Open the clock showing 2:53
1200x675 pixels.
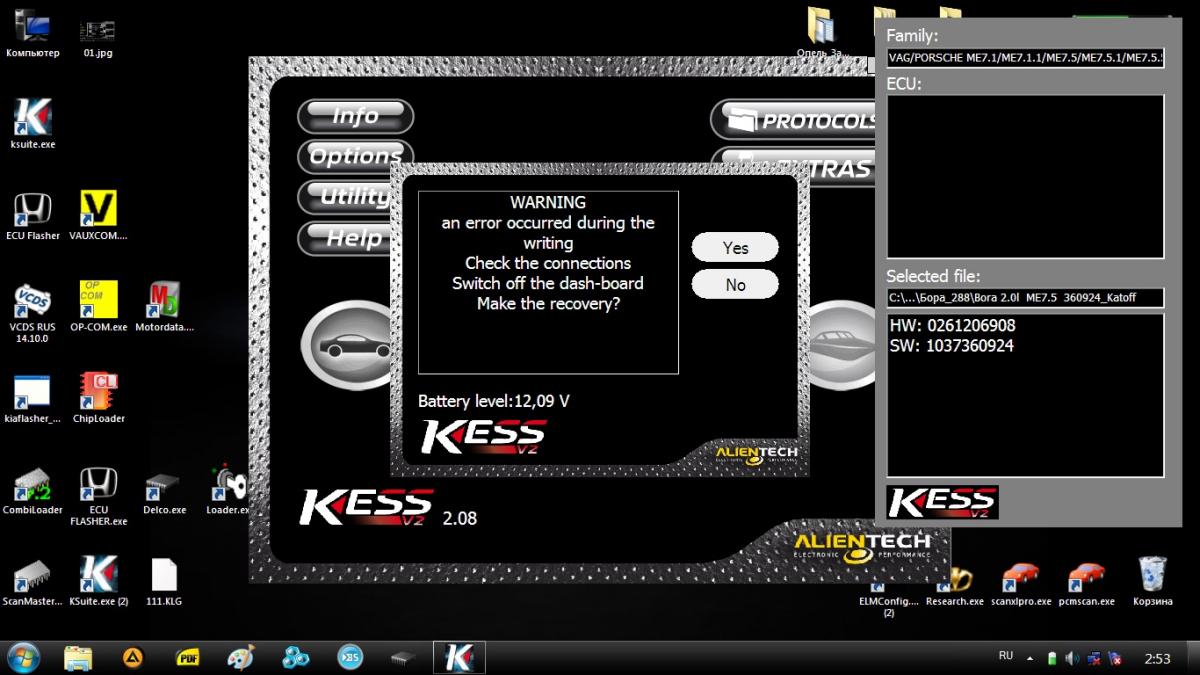pos(1157,658)
